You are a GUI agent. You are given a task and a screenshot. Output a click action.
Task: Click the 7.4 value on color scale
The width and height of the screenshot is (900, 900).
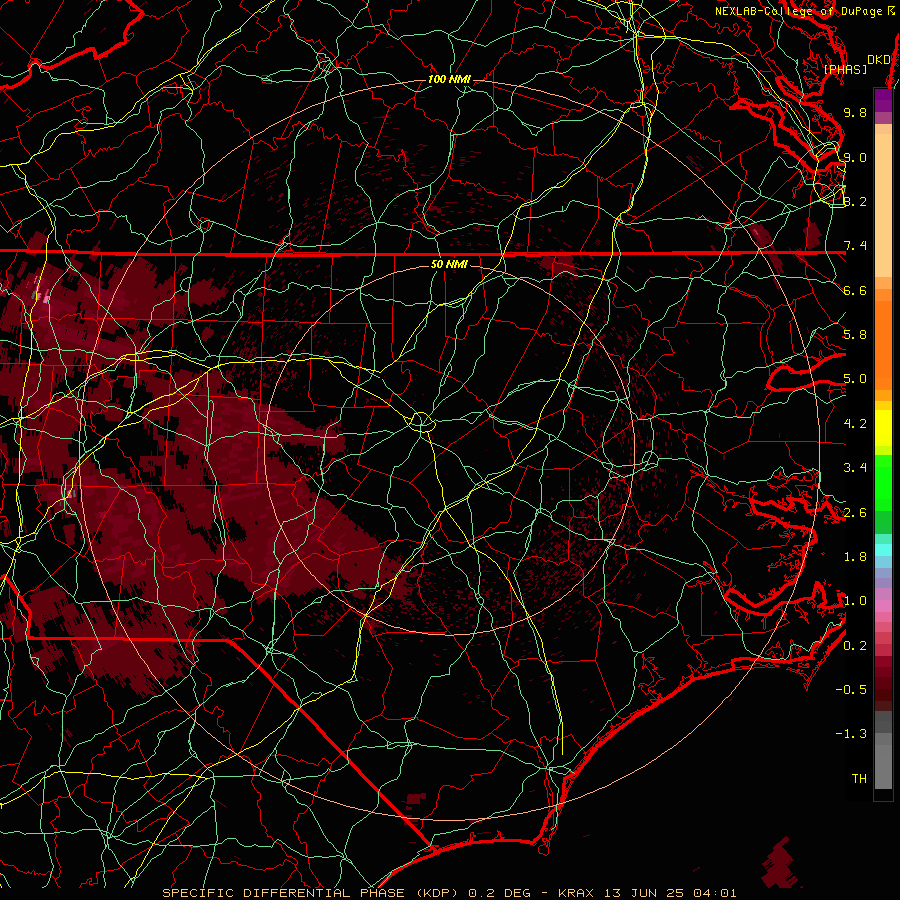pyautogui.click(x=855, y=246)
